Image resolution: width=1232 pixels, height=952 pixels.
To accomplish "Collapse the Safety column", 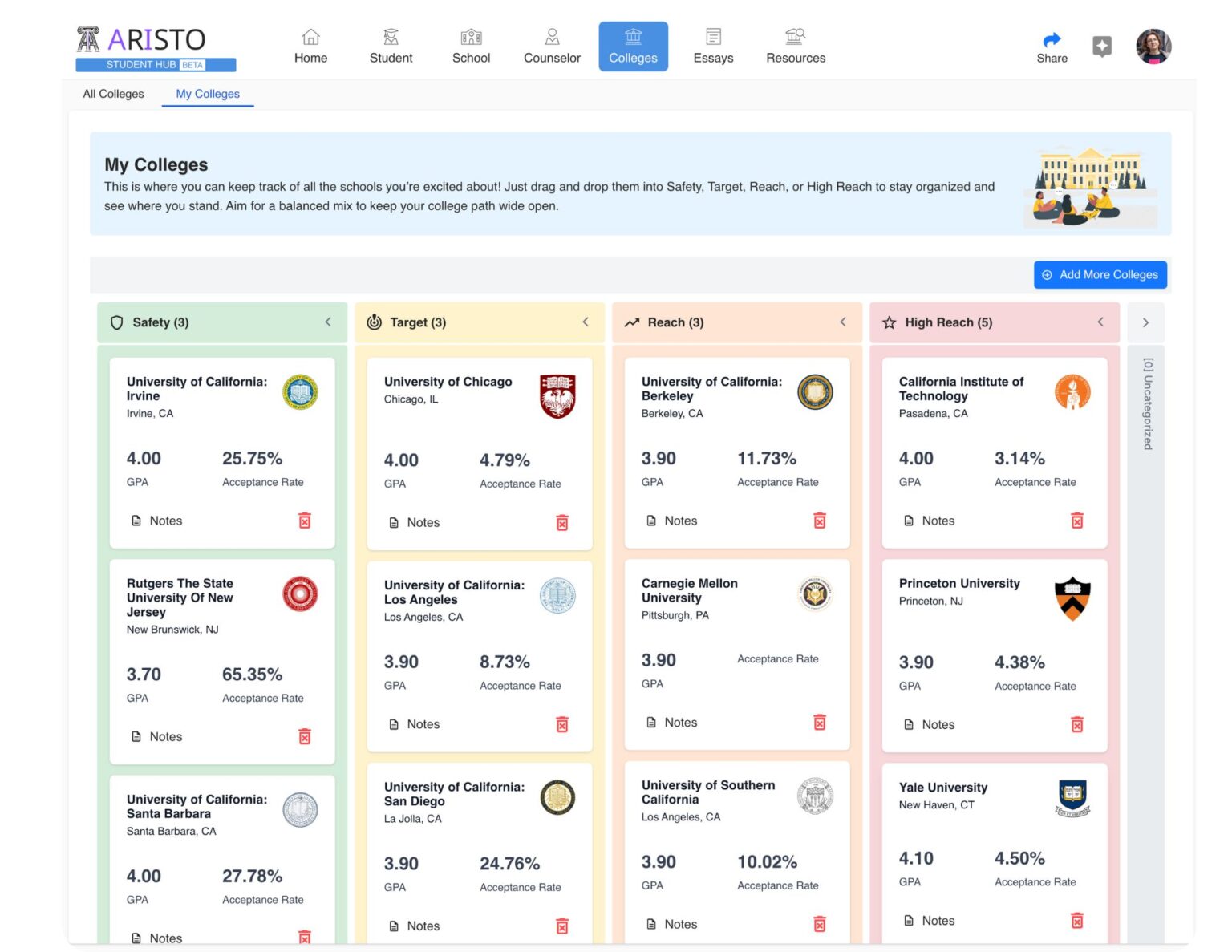I will click(328, 322).
